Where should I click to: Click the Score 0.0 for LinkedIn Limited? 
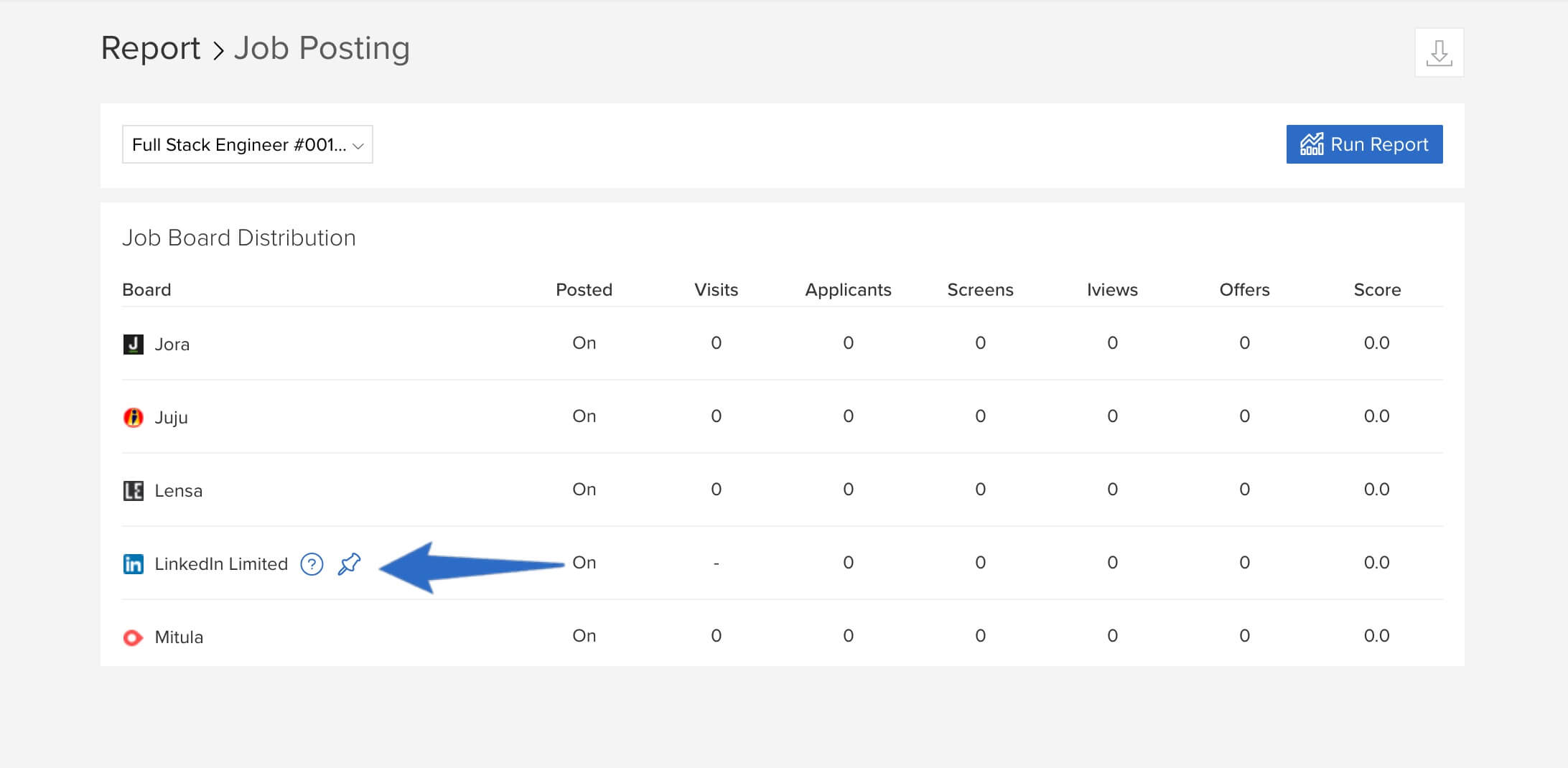point(1377,563)
